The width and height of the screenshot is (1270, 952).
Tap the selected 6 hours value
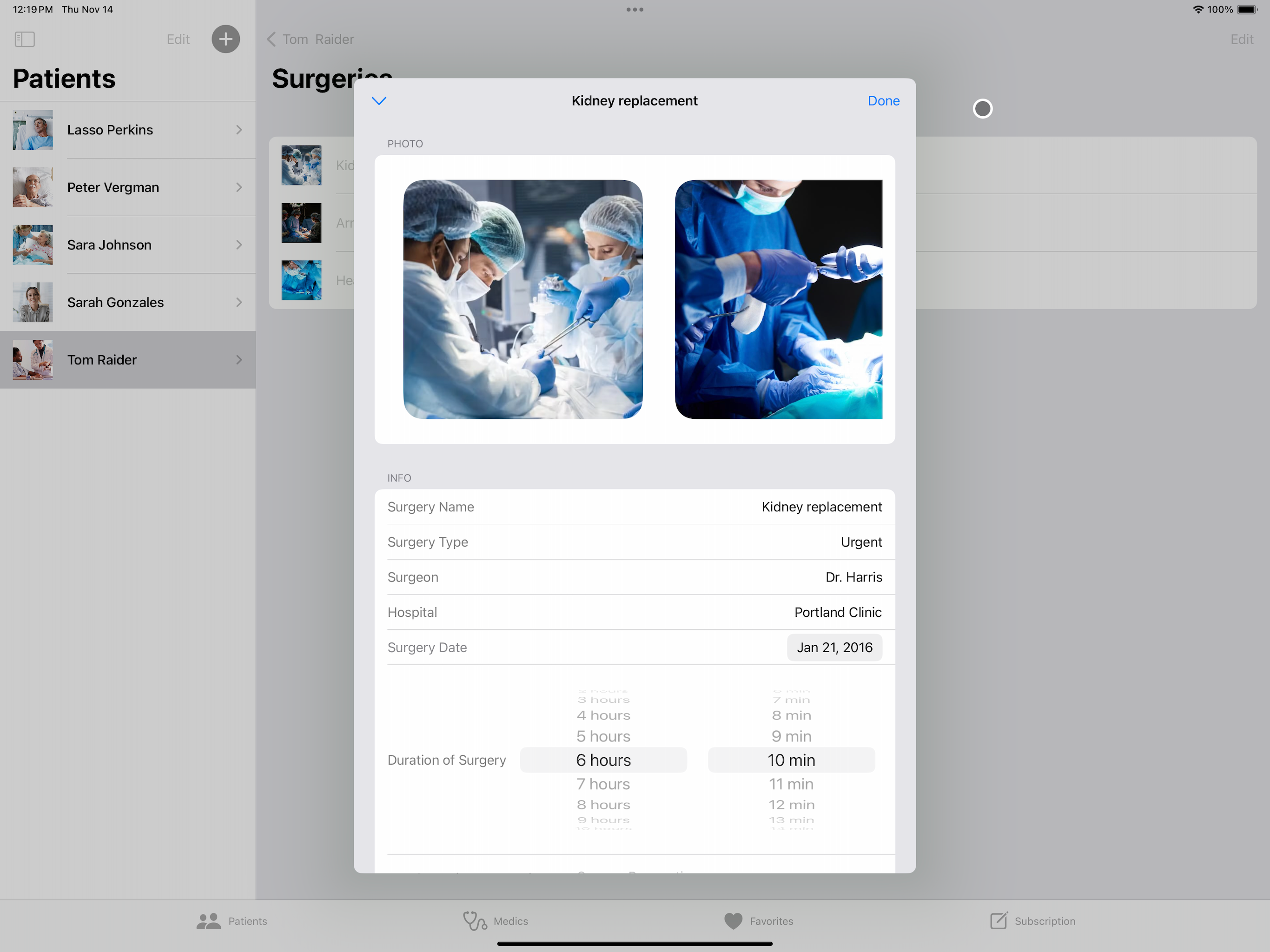(x=603, y=760)
